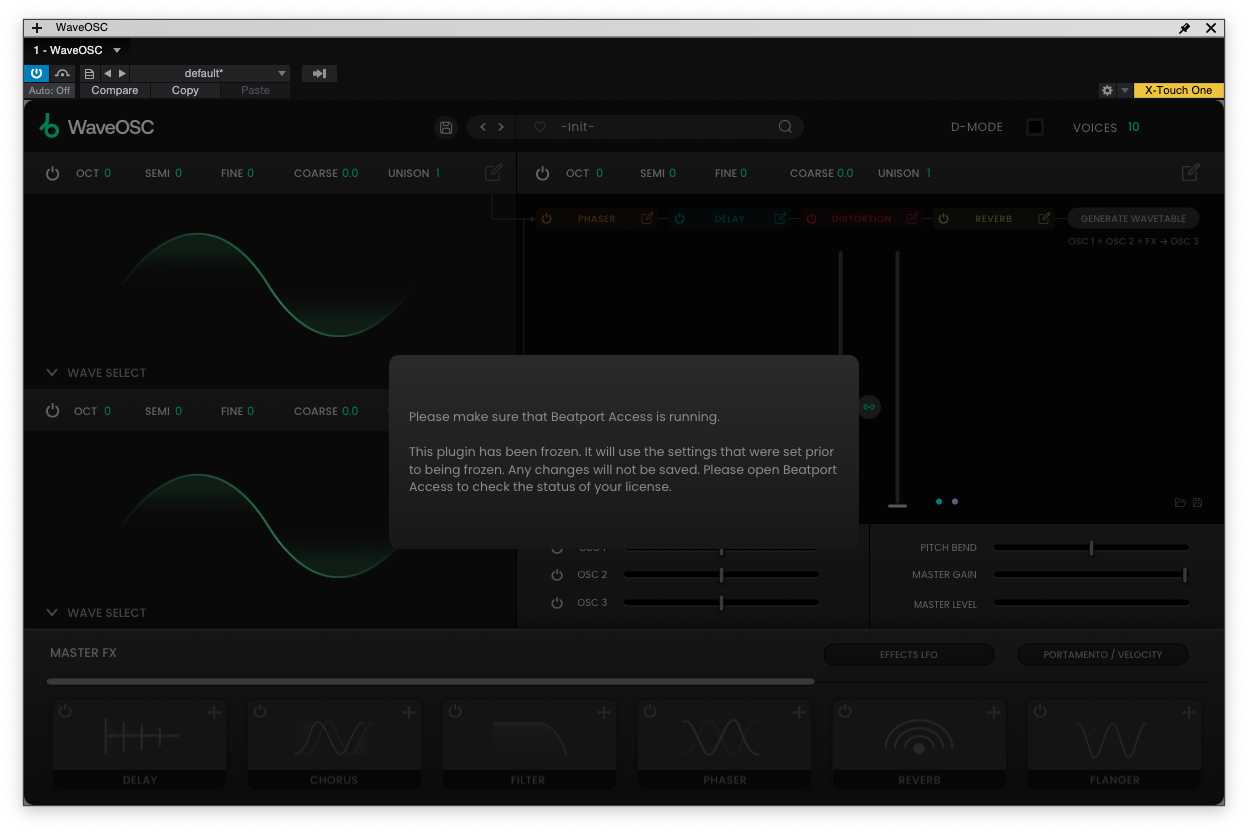Click the MASTER FX horizontal scrollbar
Screen dimensions: 1248x833
pos(430,682)
